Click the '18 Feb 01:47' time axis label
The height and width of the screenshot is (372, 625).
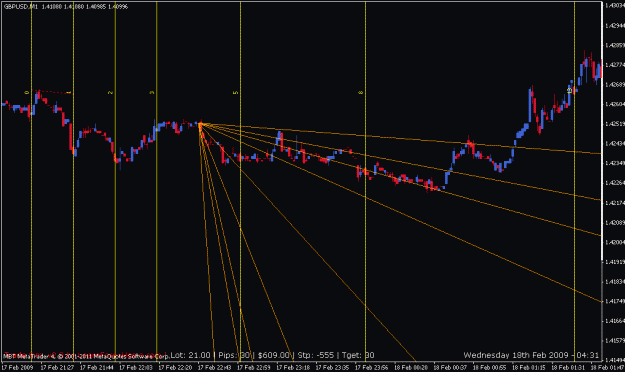[607, 367]
